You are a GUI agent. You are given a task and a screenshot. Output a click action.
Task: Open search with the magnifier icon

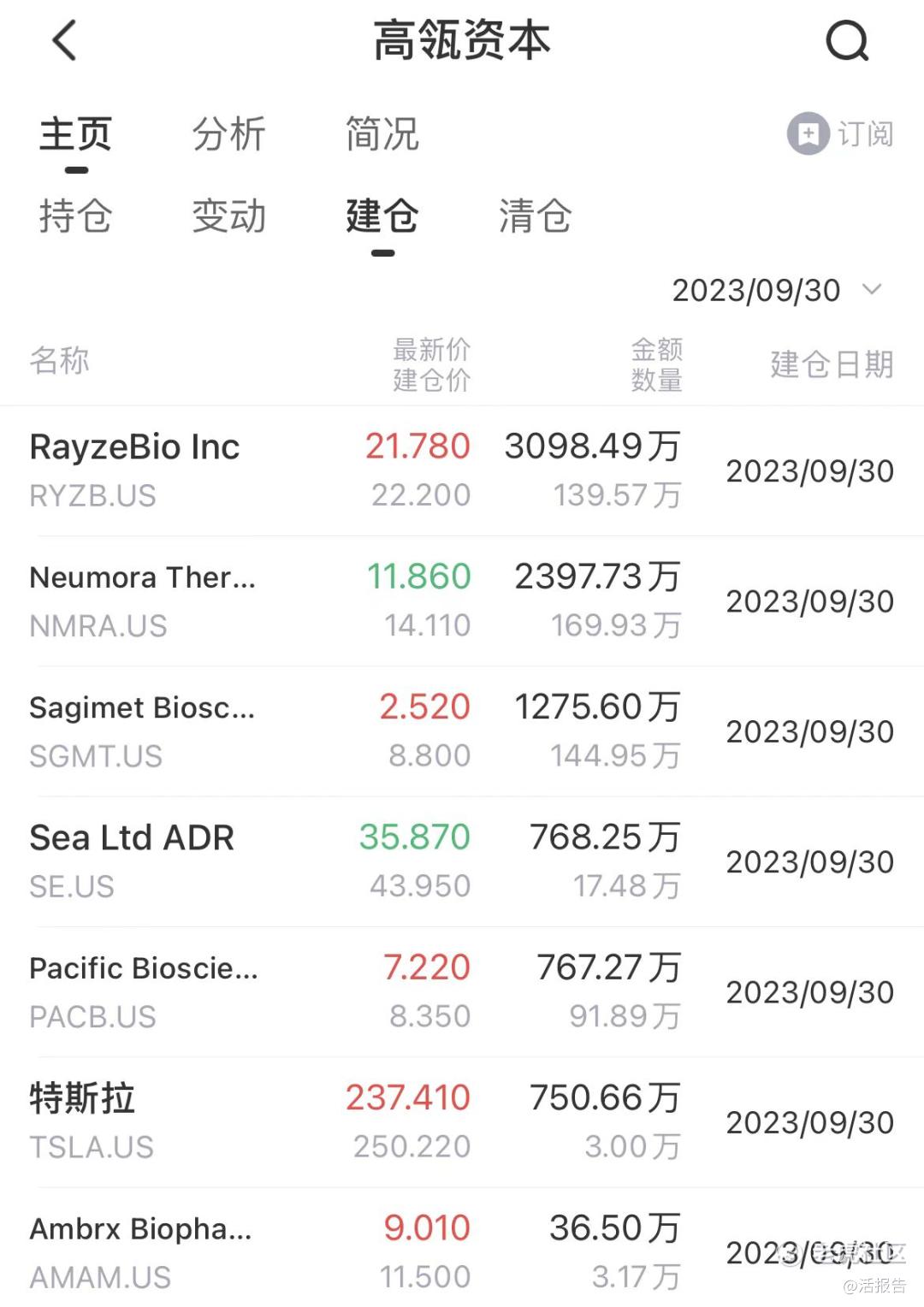click(x=847, y=40)
